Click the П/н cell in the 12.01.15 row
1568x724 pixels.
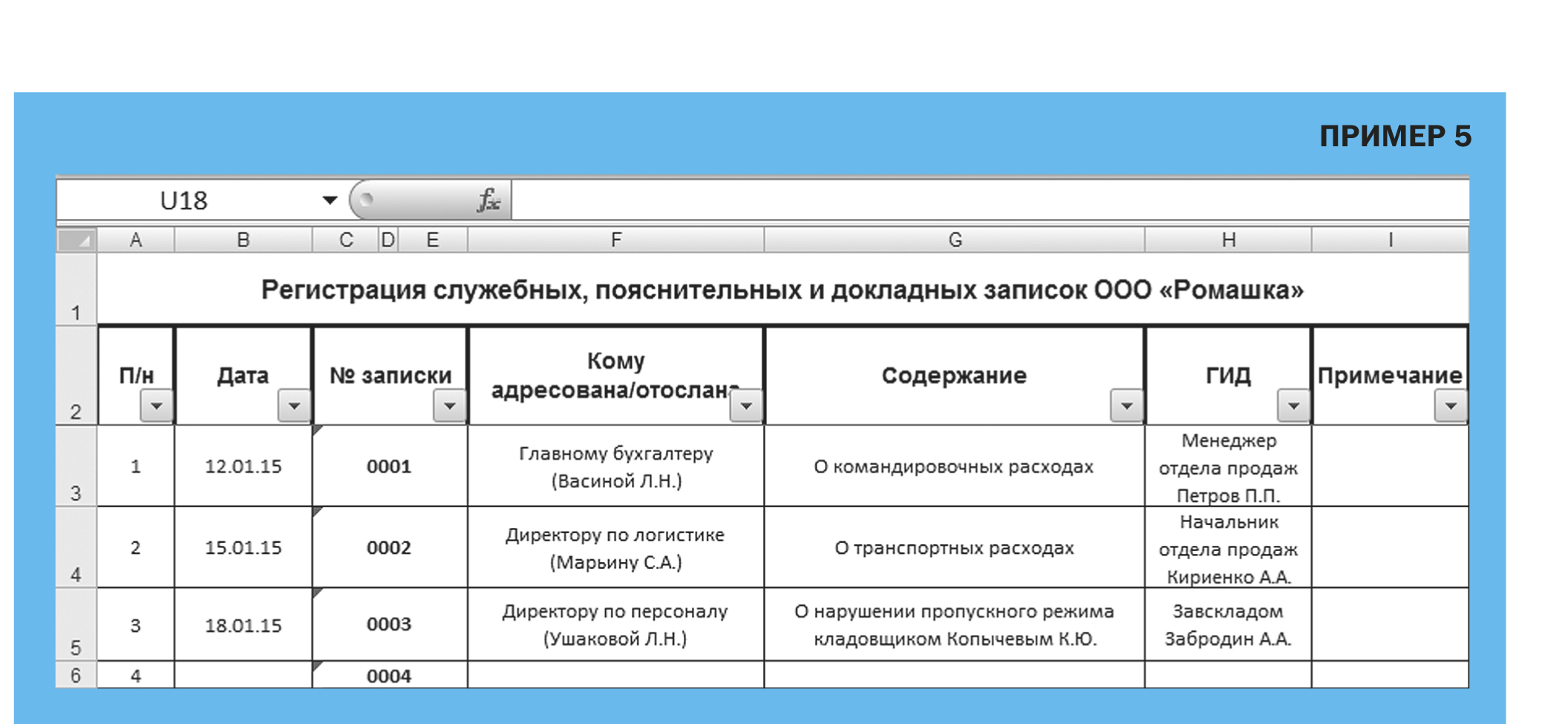click(136, 466)
